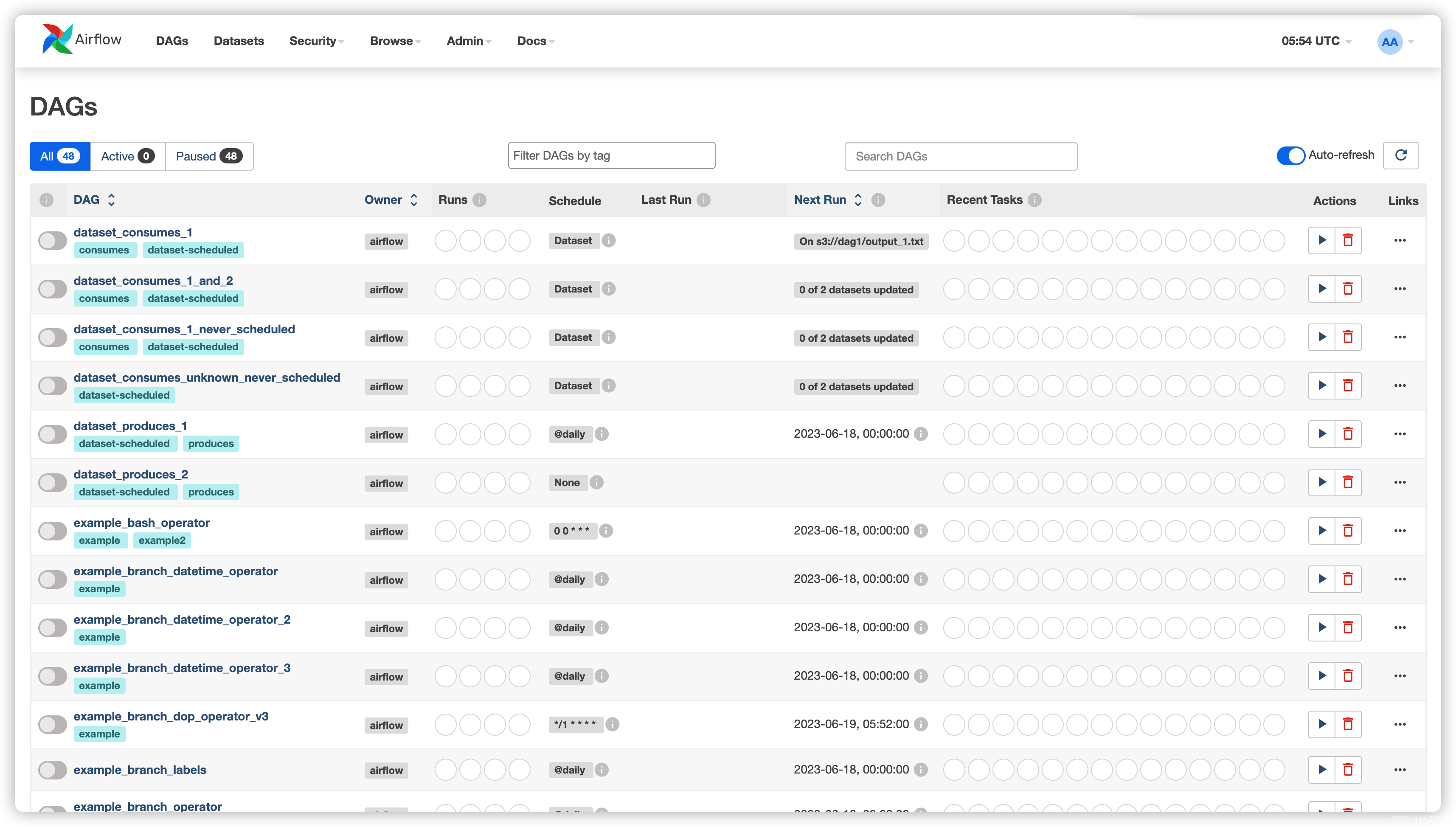Screen dimensions: 1456x827
Task: Delete the dataset_consumes_1_never_scheduled DAG
Action: click(1347, 337)
